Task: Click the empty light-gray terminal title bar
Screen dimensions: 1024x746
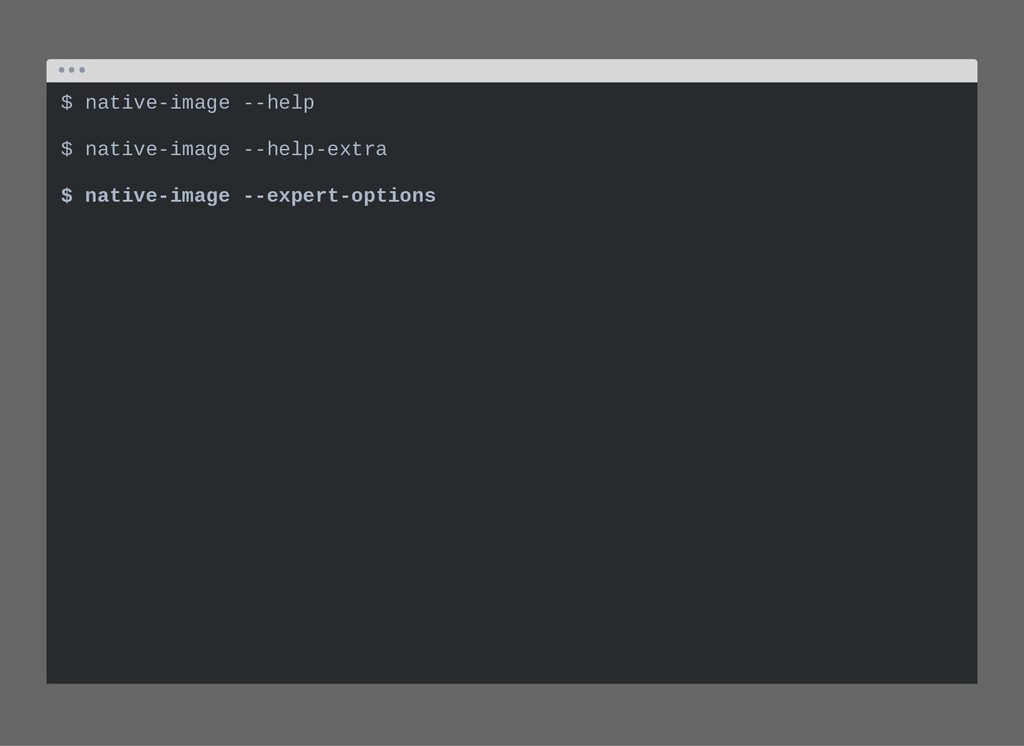Action: [512, 71]
